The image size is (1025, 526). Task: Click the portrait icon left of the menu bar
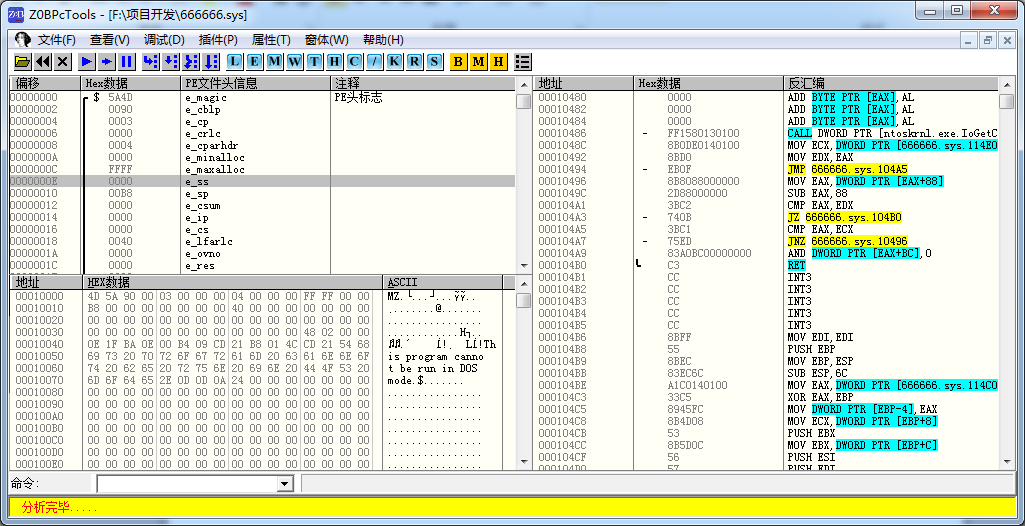coord(23,39)
